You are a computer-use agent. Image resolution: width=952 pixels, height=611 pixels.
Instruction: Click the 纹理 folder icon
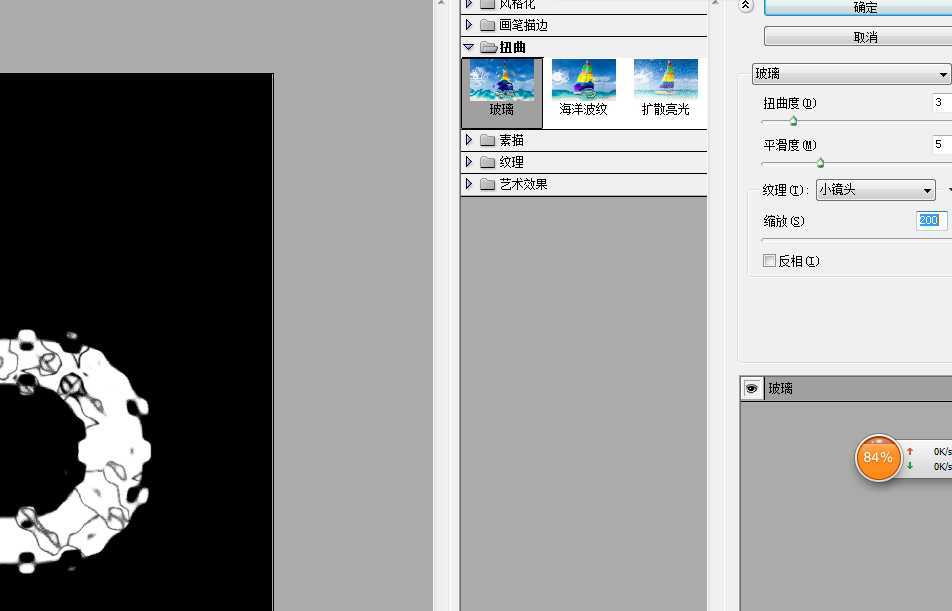point(488,162)
